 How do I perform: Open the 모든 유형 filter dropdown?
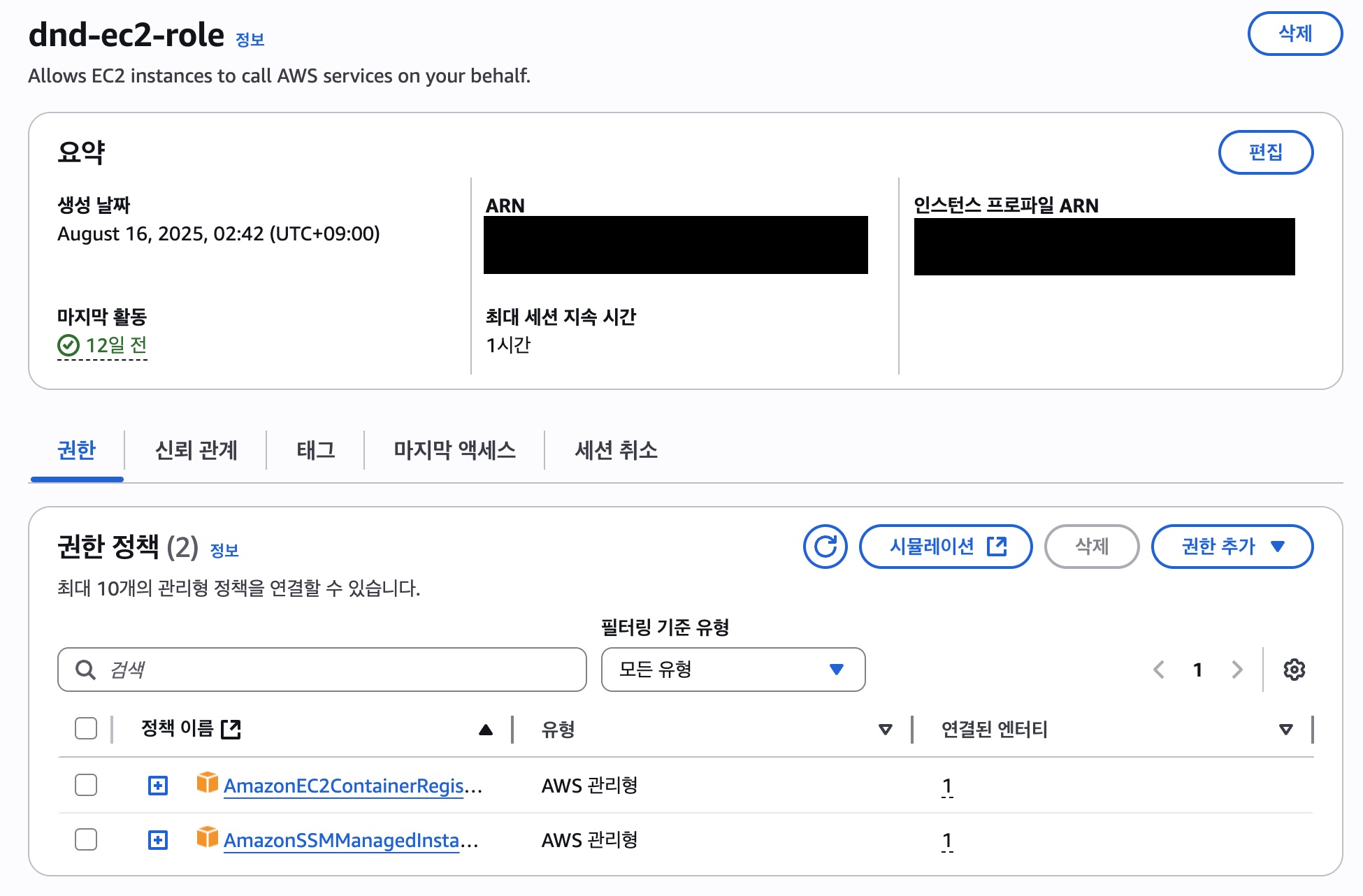tap(733, 670)
